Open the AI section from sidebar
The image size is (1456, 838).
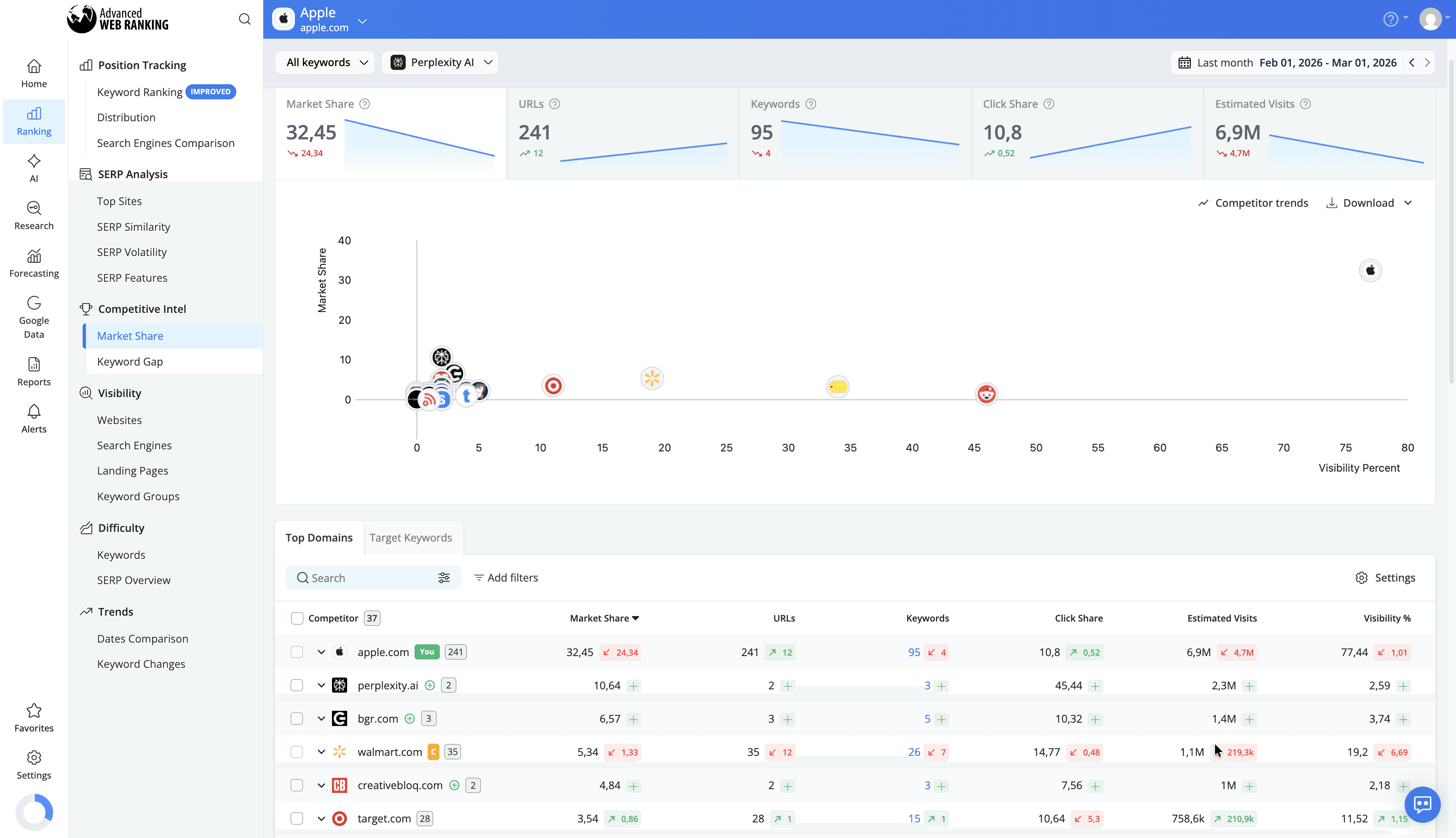(x=33, y=168)
